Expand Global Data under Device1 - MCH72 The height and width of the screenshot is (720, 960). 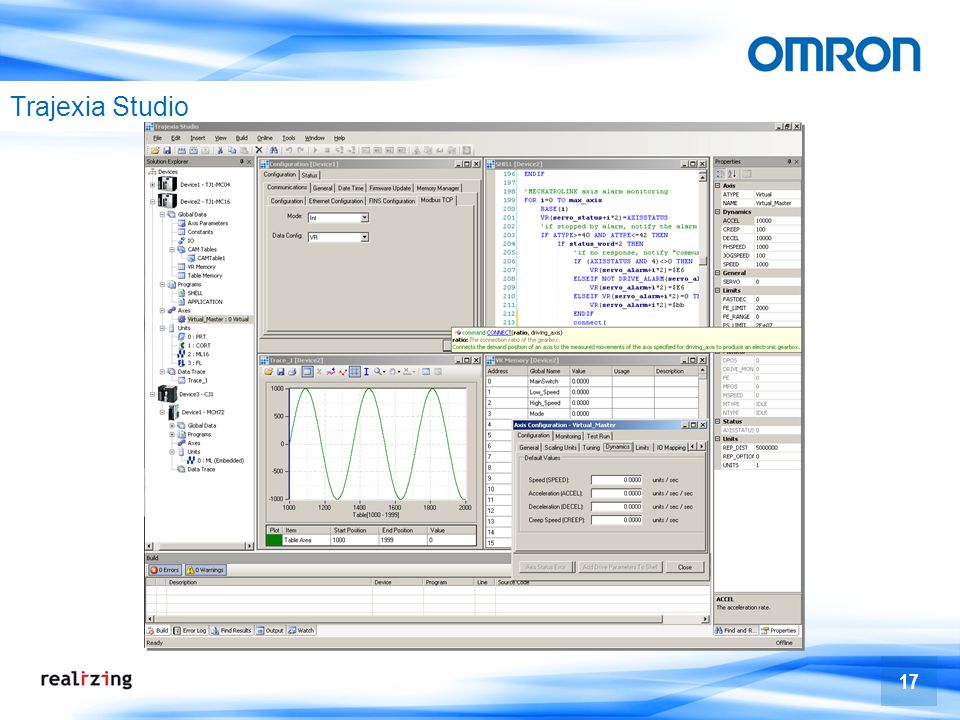pyautogui.click(x=173, y=426)
